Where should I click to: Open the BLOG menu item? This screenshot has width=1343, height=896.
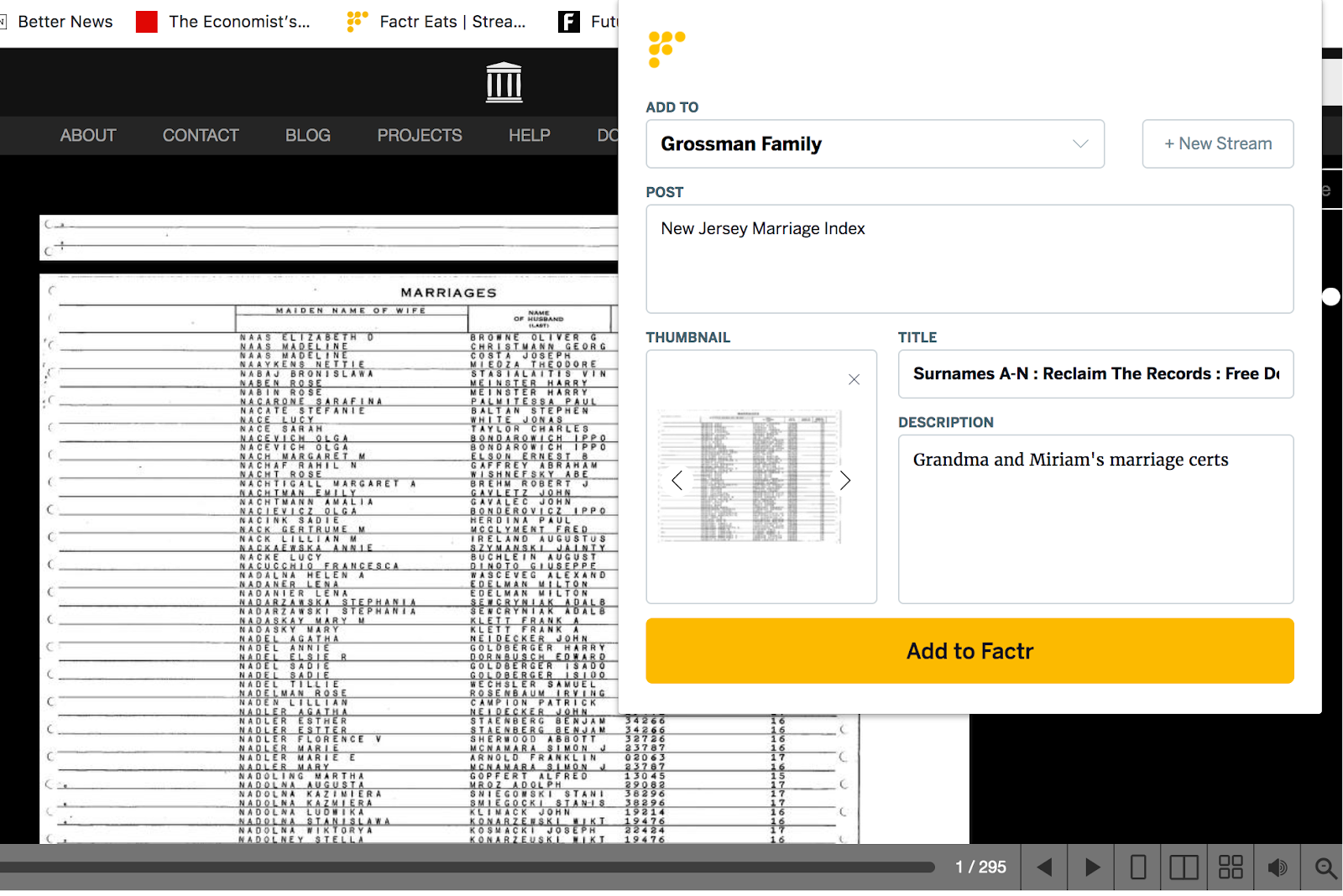click(x=308, y=135)
